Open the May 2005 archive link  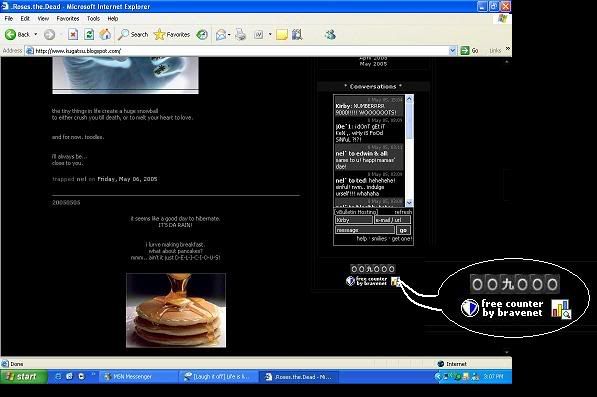point(373,64)
